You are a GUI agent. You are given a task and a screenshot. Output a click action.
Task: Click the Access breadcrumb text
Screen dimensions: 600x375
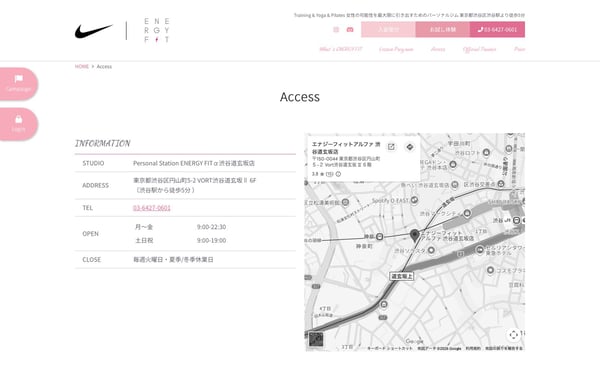[x=104, y=67]
